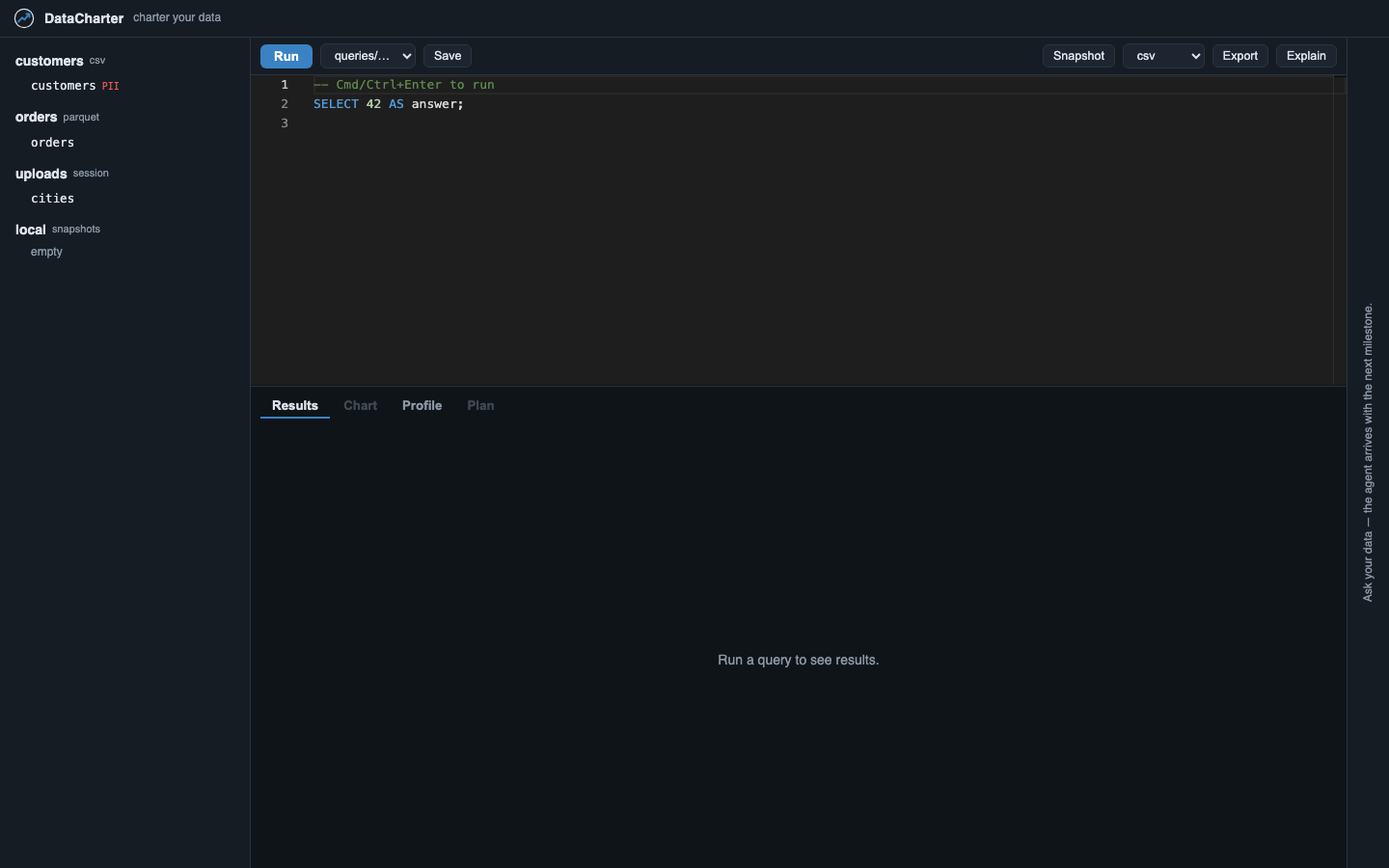This screenshot has height=868, width=1389.
Task: Open the queries file dropdown
Action: 368,56
